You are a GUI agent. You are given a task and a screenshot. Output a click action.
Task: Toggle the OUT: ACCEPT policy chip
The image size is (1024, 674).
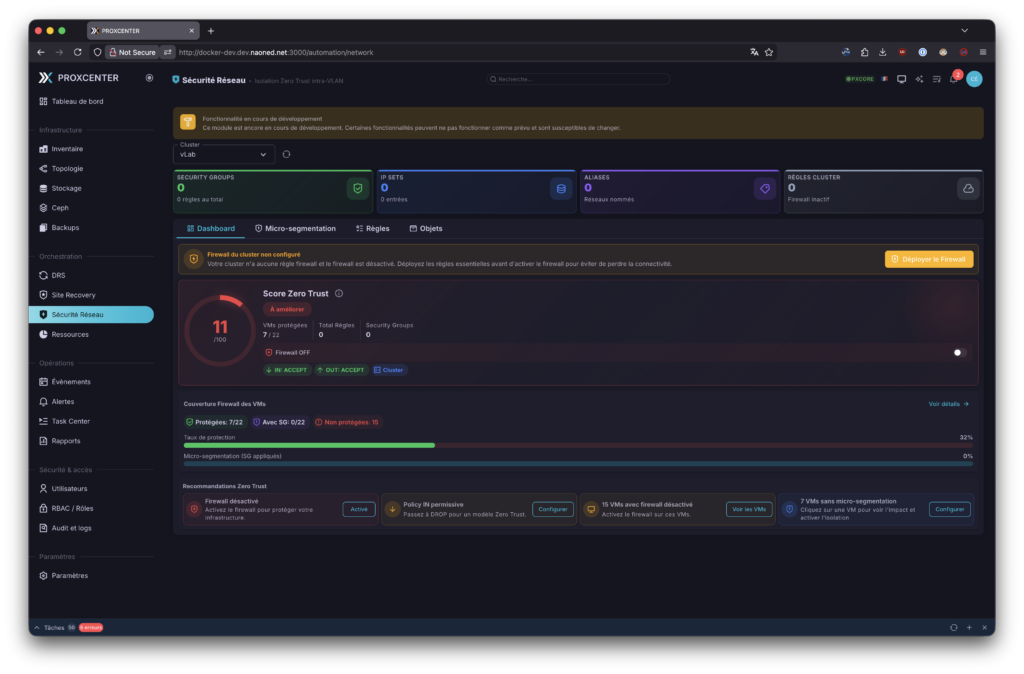(340, 370)
